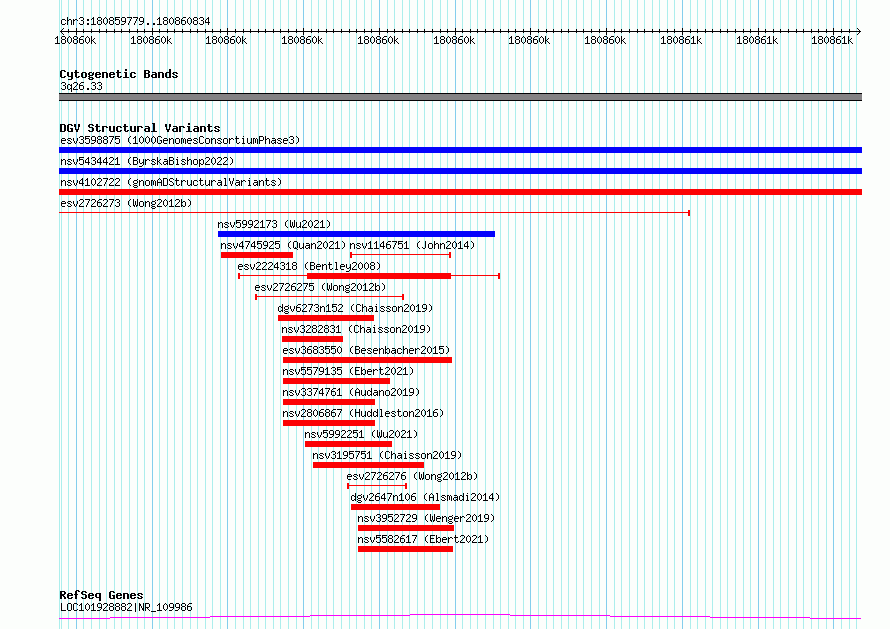Click the chr3:180859779..180860834 coordinate label
890x629 pixels.
[135, 22]
